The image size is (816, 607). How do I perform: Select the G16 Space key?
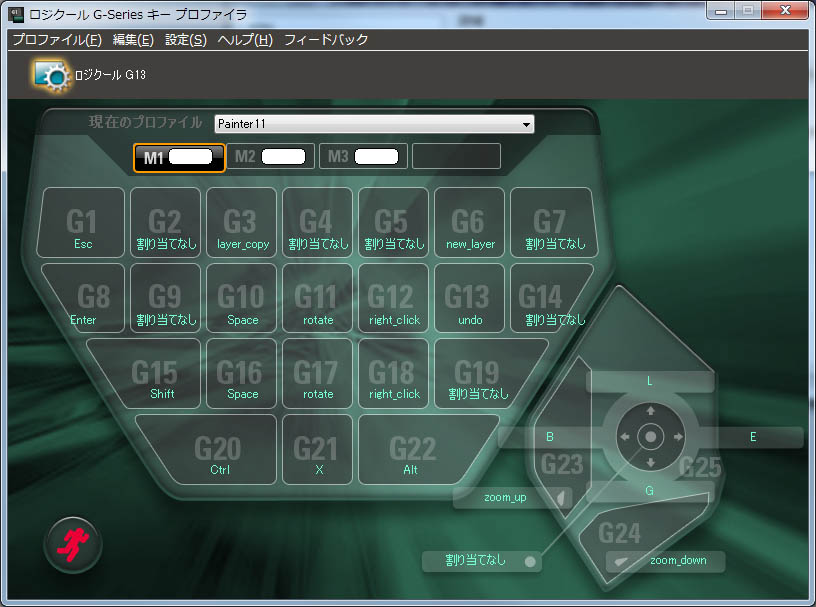(x=241, y=374)
